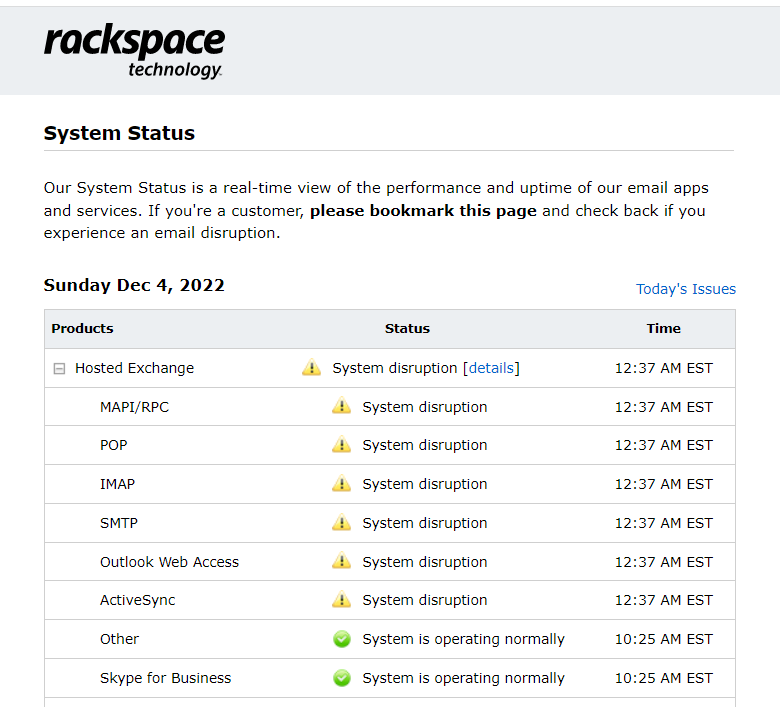Image resolution: width=780 pixels, height=707 pixels.
Task: Select the IMAP product name
Action: click(x=117, y=484)
